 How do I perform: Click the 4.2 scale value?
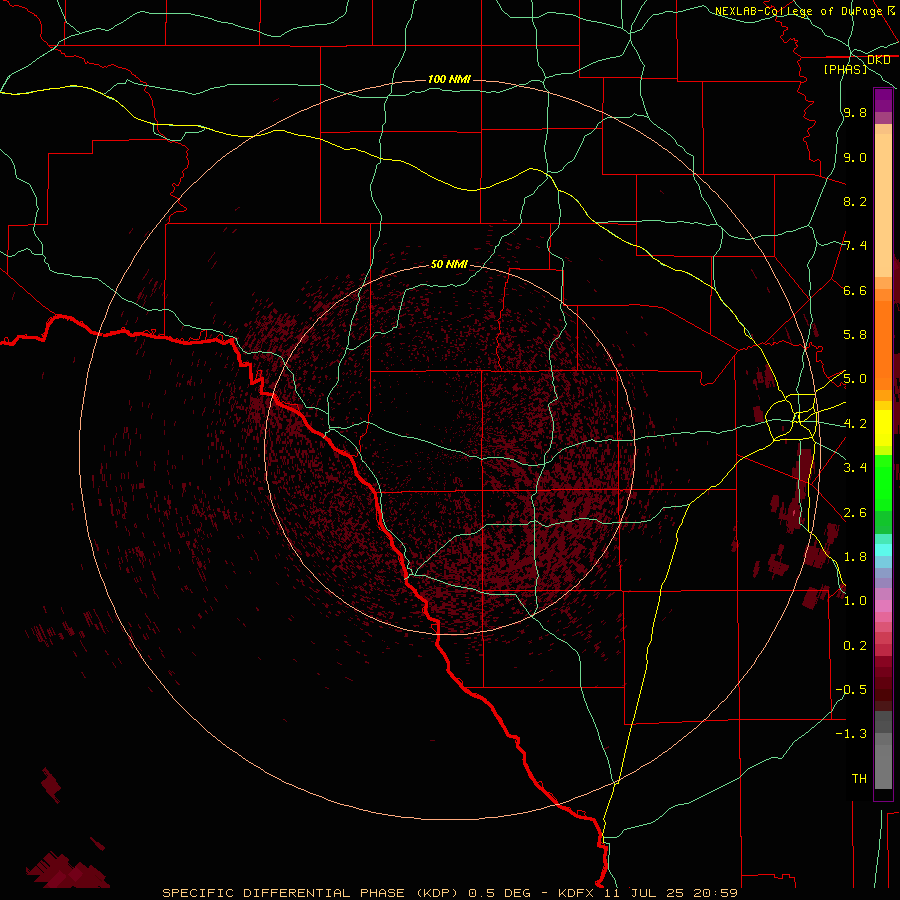click(x=855, y=424)
